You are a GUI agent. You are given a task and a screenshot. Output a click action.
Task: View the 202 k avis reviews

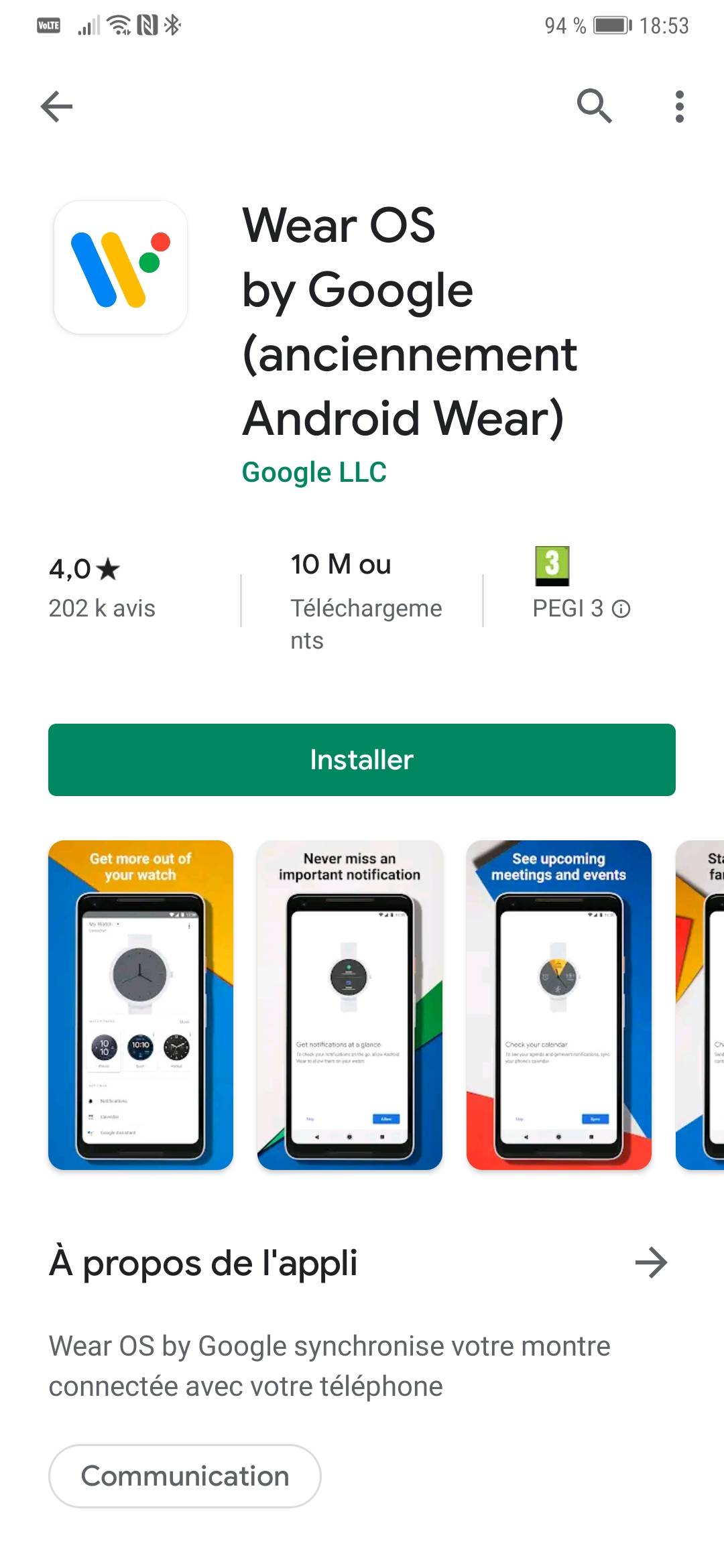(102, 608)
